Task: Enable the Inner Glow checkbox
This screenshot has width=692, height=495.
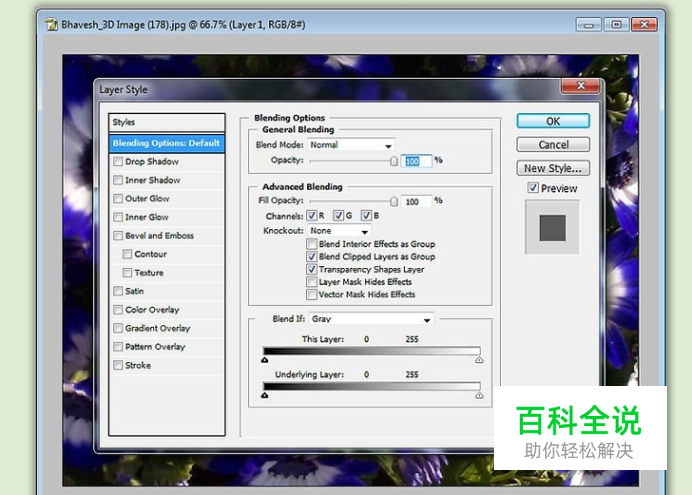Action: point(118,217)
